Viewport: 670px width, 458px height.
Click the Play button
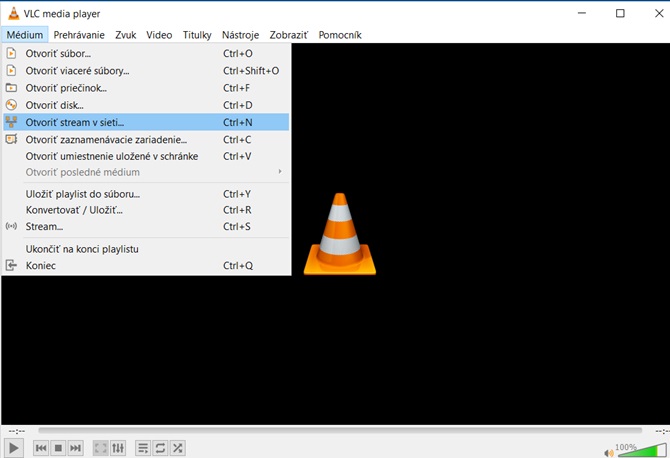click(x=14, y=448)
